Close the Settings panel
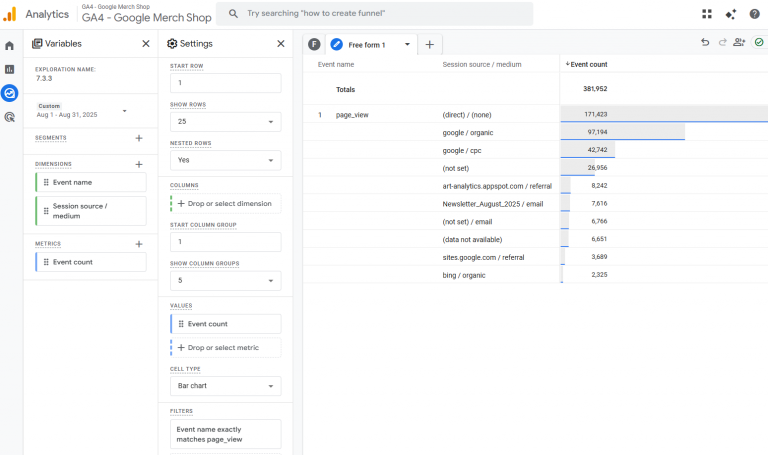Image resolution: width=768 pixels, height=455 pixels. pos(281,44)
